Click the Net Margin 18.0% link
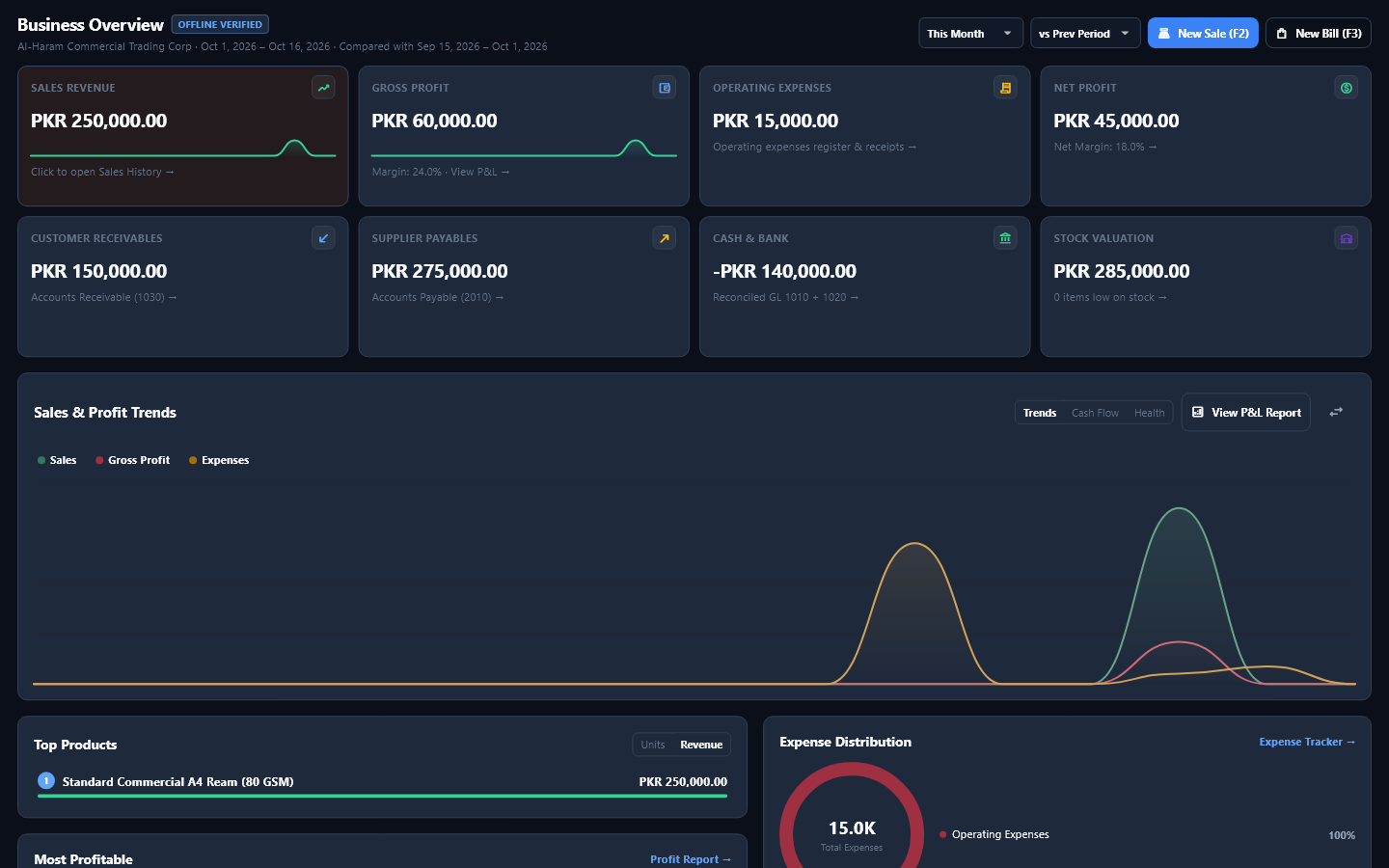 click(x=1105, y=147)
